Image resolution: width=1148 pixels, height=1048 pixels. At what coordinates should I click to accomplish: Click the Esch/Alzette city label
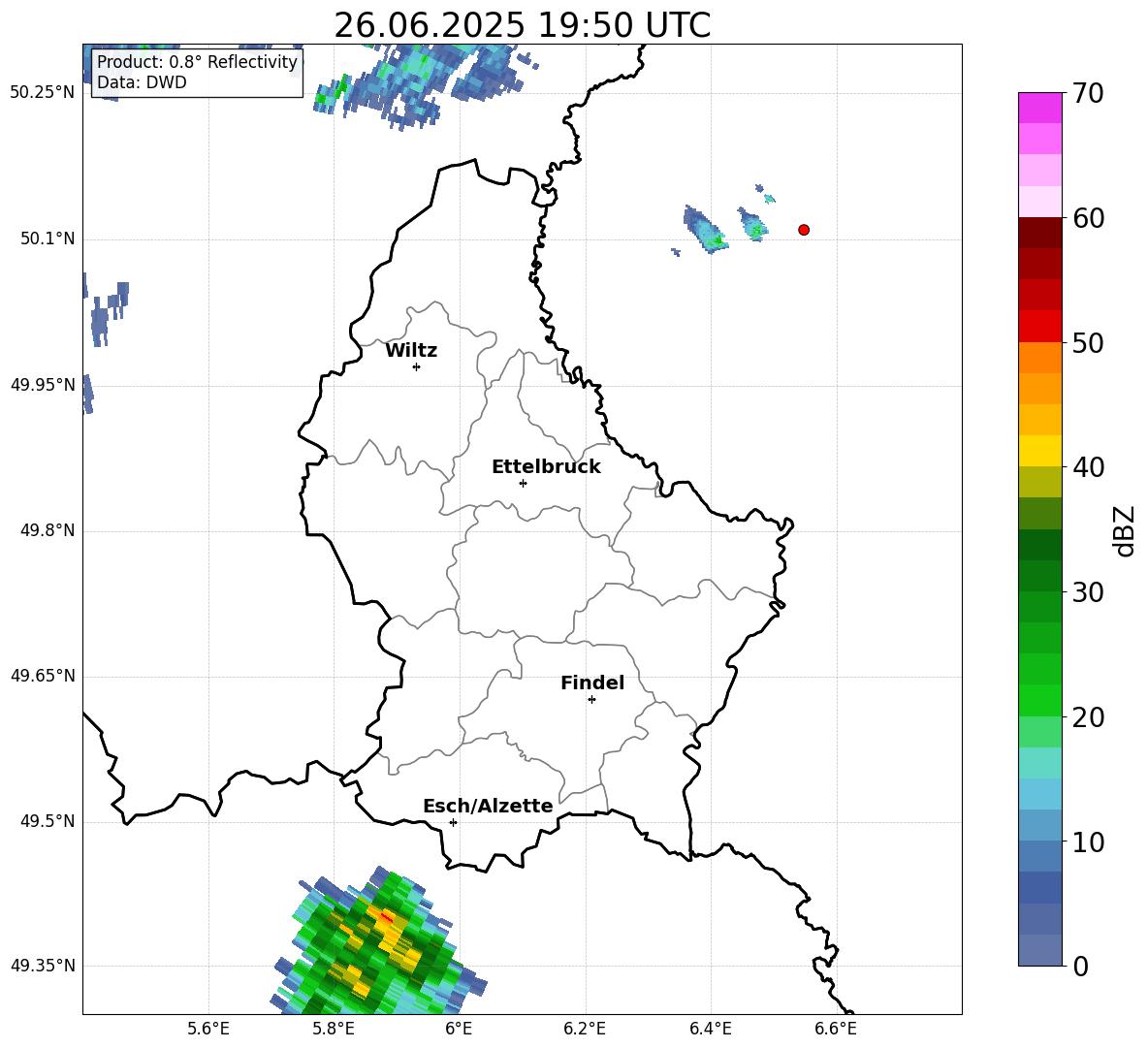pyautogui.click(x=488, y=806)
